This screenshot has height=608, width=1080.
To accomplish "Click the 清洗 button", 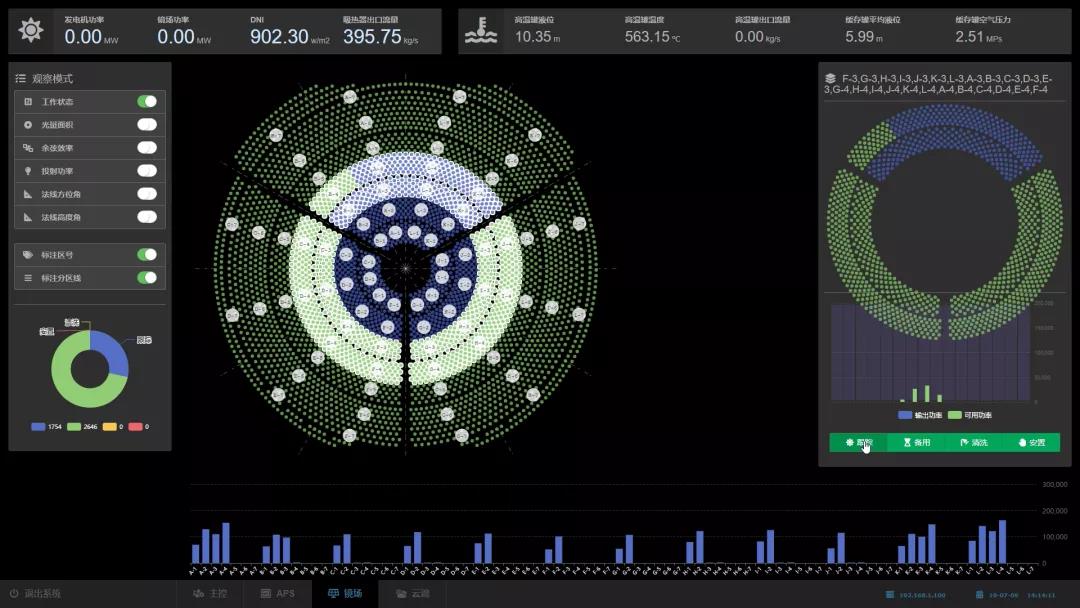I will click(x=973, y=442).
